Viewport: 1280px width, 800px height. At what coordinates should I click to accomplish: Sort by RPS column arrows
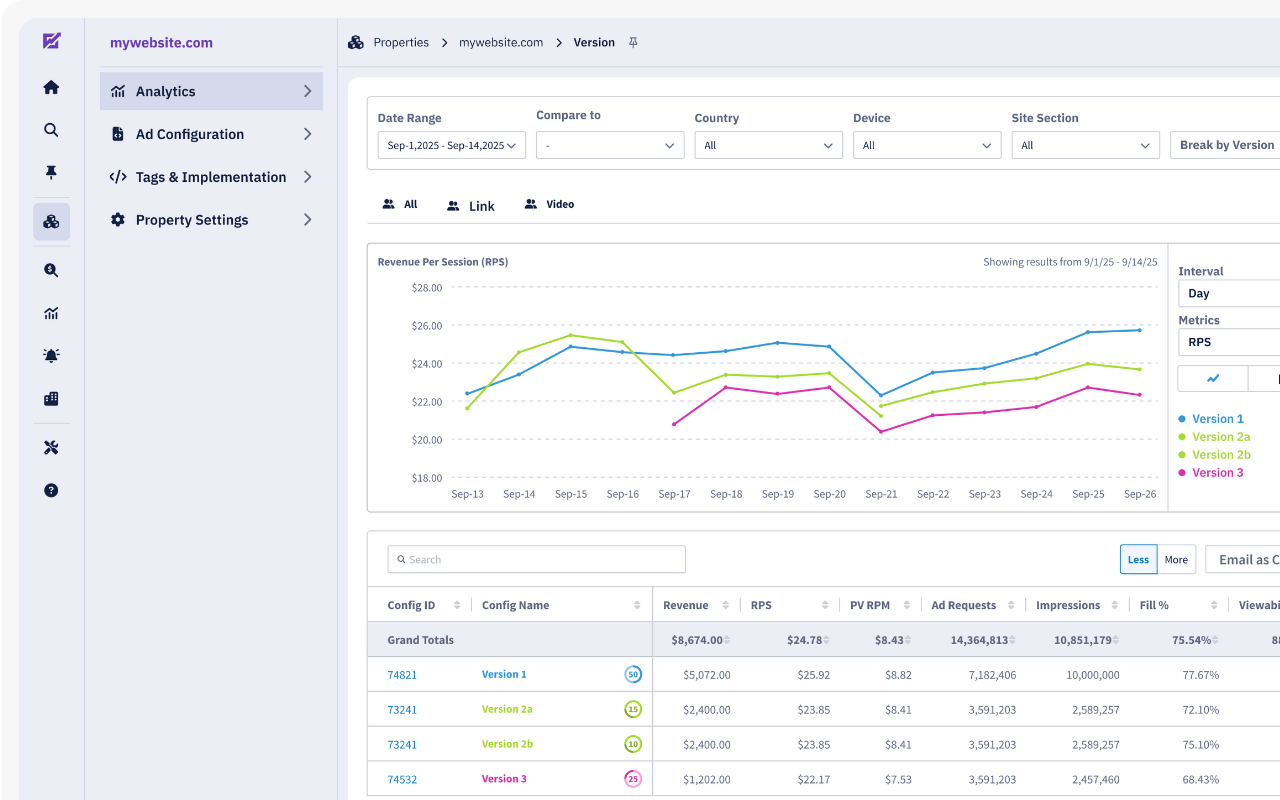[825, 605]
